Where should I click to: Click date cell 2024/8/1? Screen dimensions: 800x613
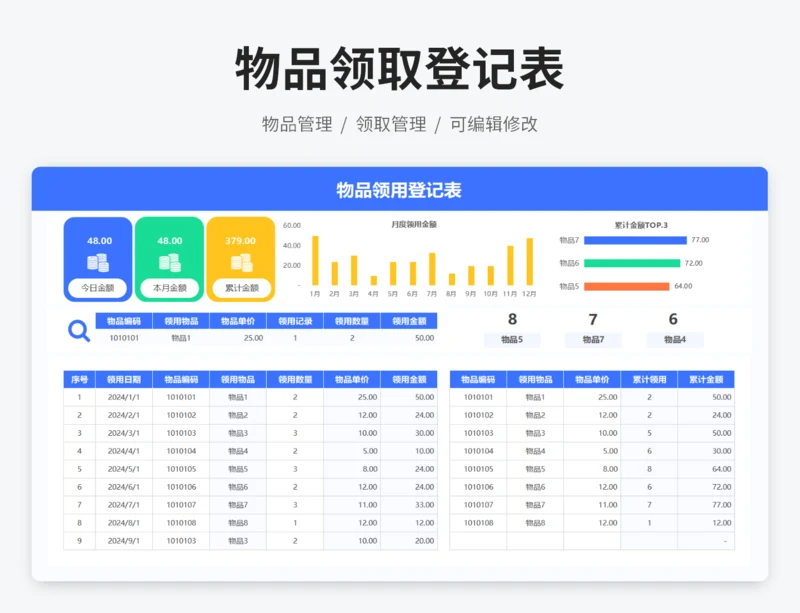pos(123,523)
